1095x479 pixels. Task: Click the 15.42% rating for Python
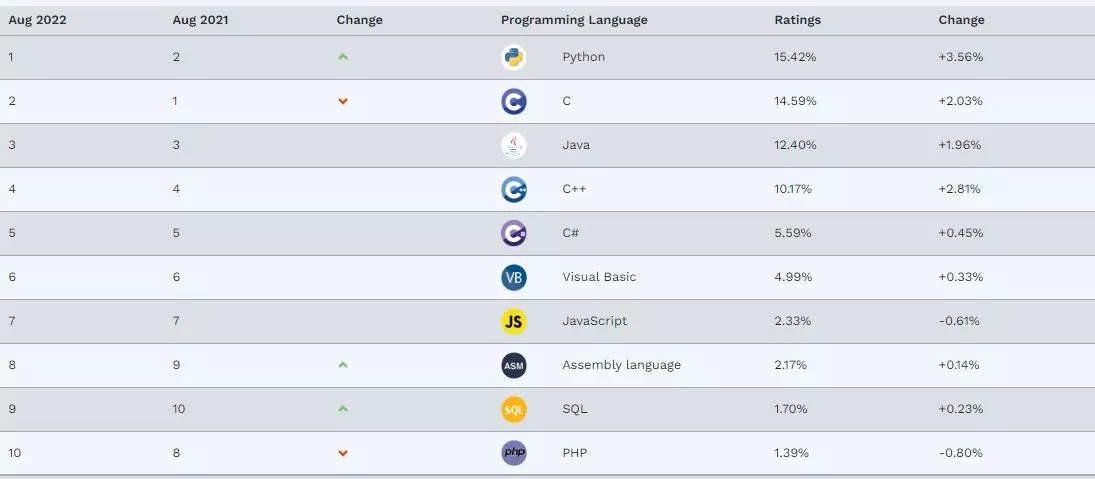tap(795, 57)
